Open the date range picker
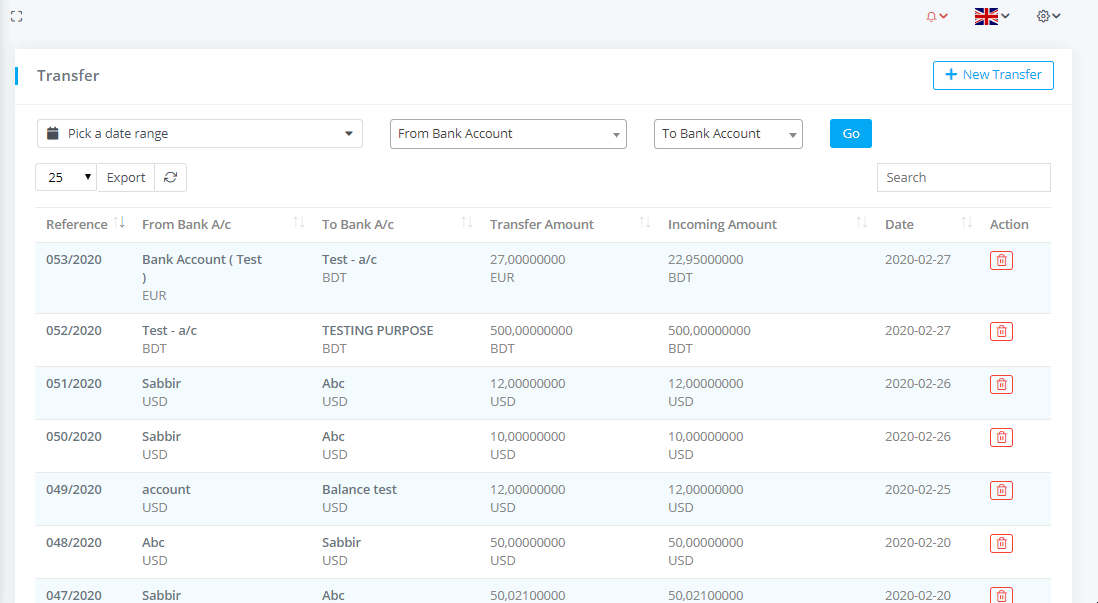 click(x=199, y=134)
